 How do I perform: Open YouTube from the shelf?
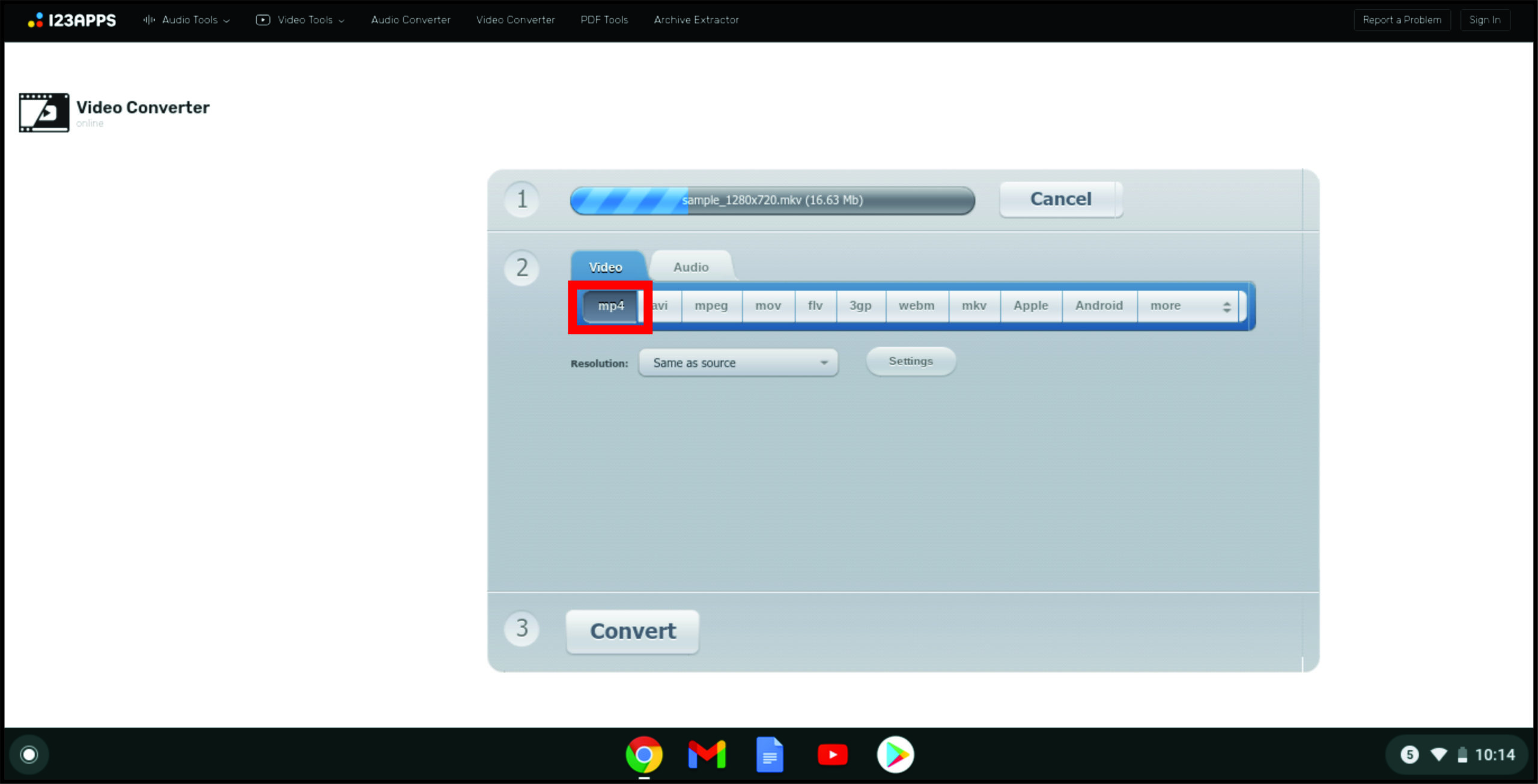(833, 754)
